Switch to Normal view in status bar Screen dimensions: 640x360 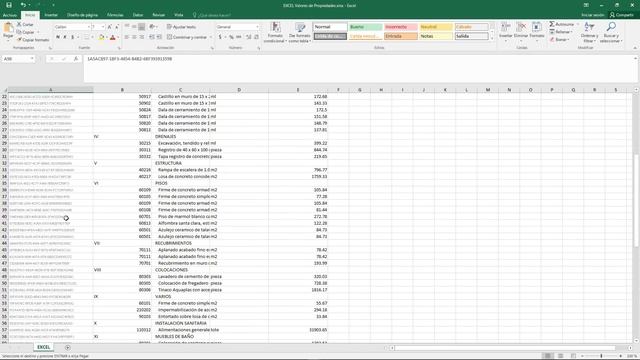click(x=548, y=356)
